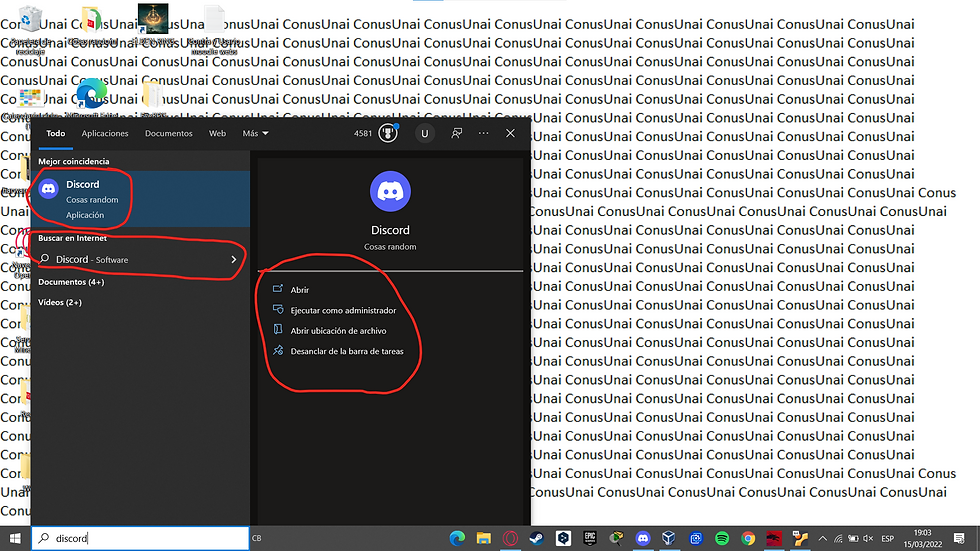
Task: Open Epic Games Launcher taskbar icon
Action: pos(589,538)
